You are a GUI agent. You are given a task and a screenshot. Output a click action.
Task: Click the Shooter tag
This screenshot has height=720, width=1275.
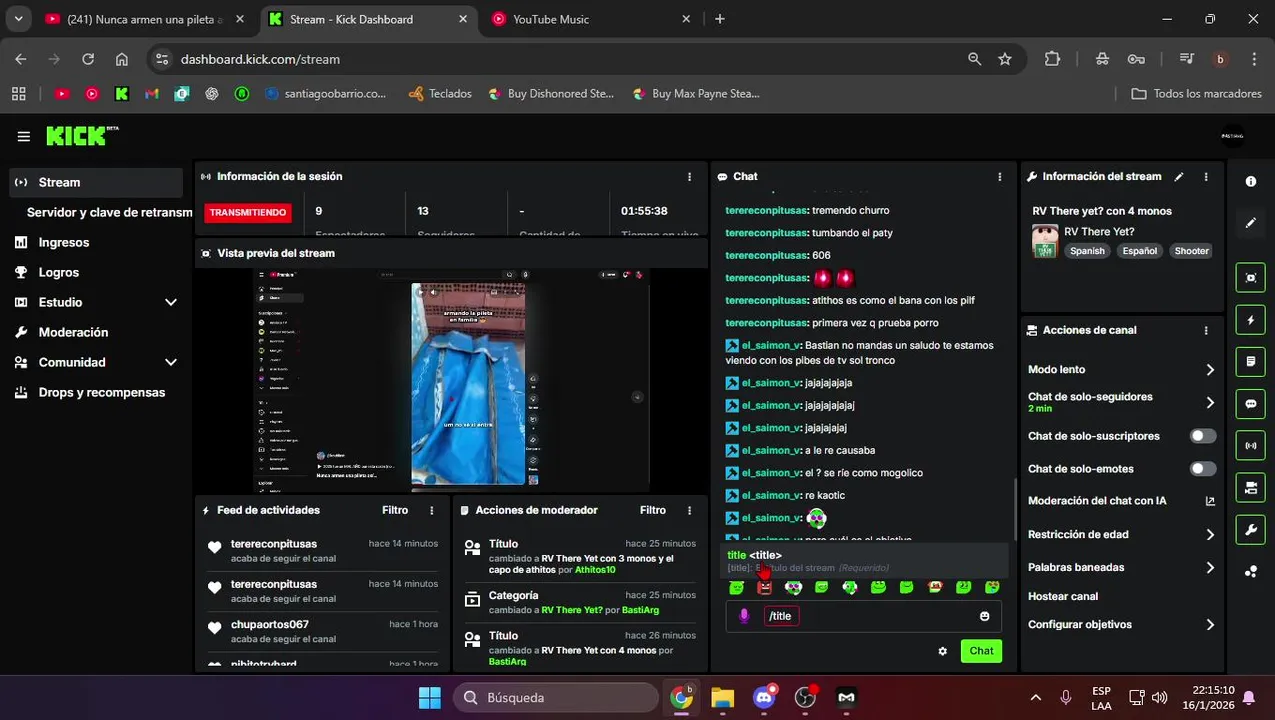click(x=1191, y=251)
